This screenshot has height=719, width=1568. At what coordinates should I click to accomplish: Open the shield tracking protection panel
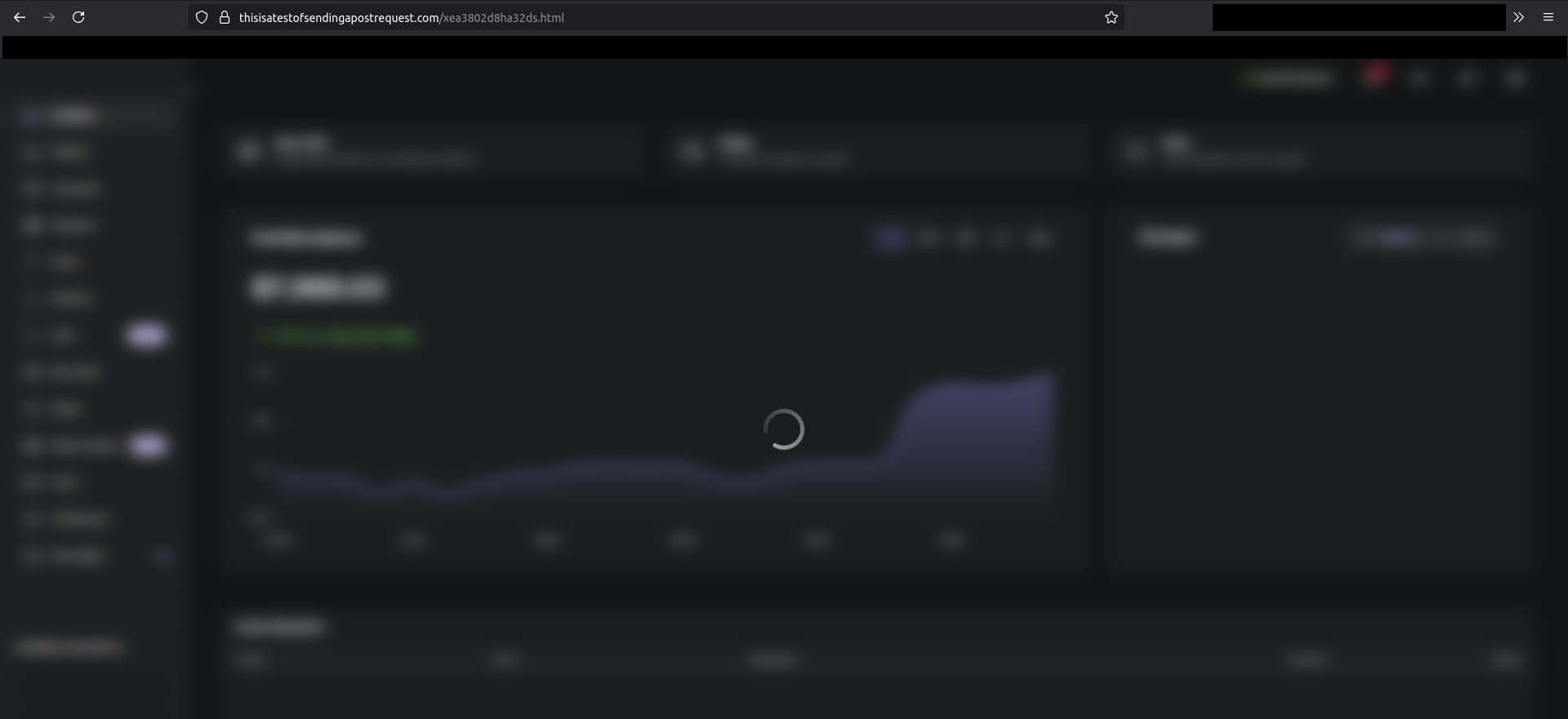tap(202, 17)
